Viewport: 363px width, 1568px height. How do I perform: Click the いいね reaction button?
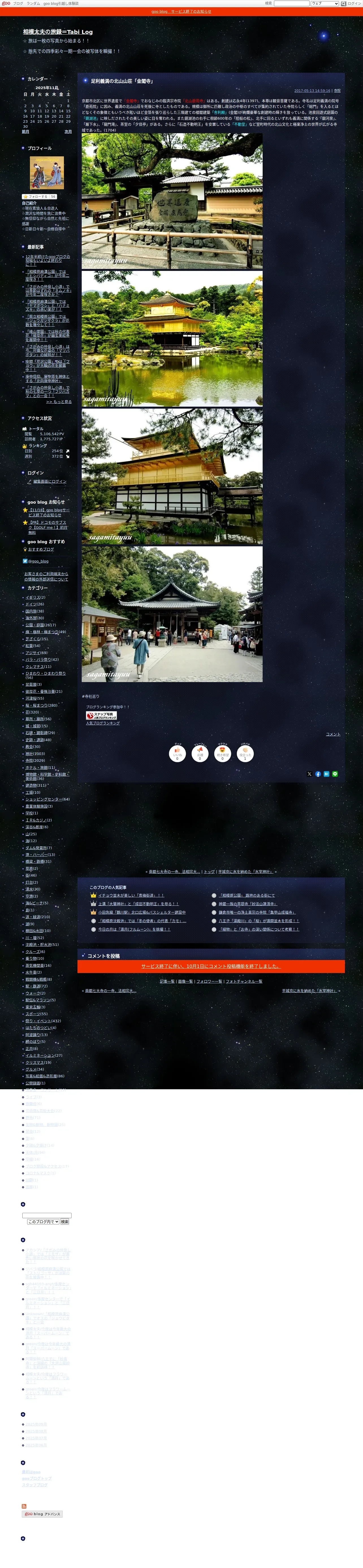coord(177,754)
